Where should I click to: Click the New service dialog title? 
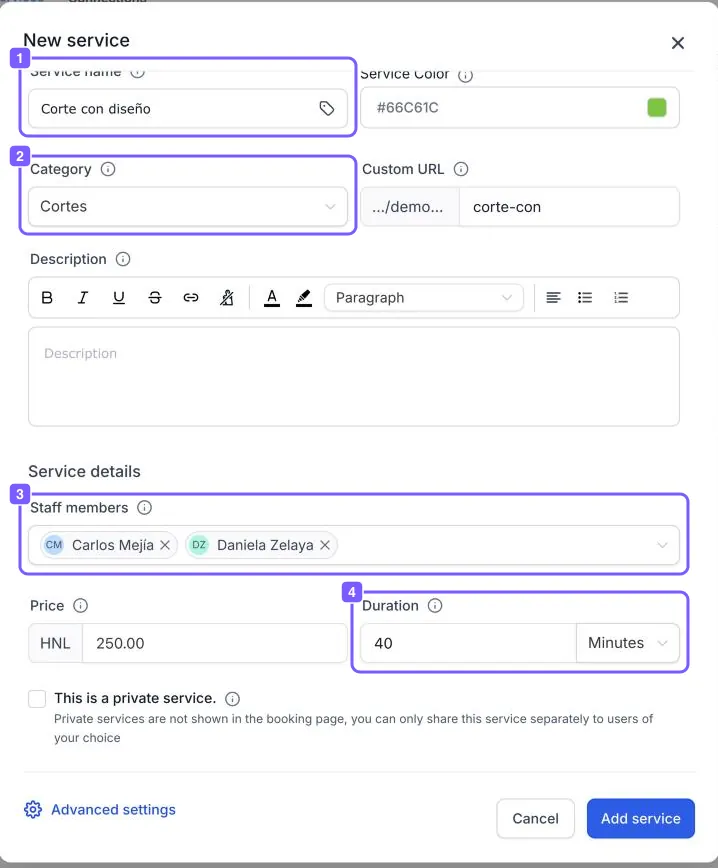pos(76,40)
